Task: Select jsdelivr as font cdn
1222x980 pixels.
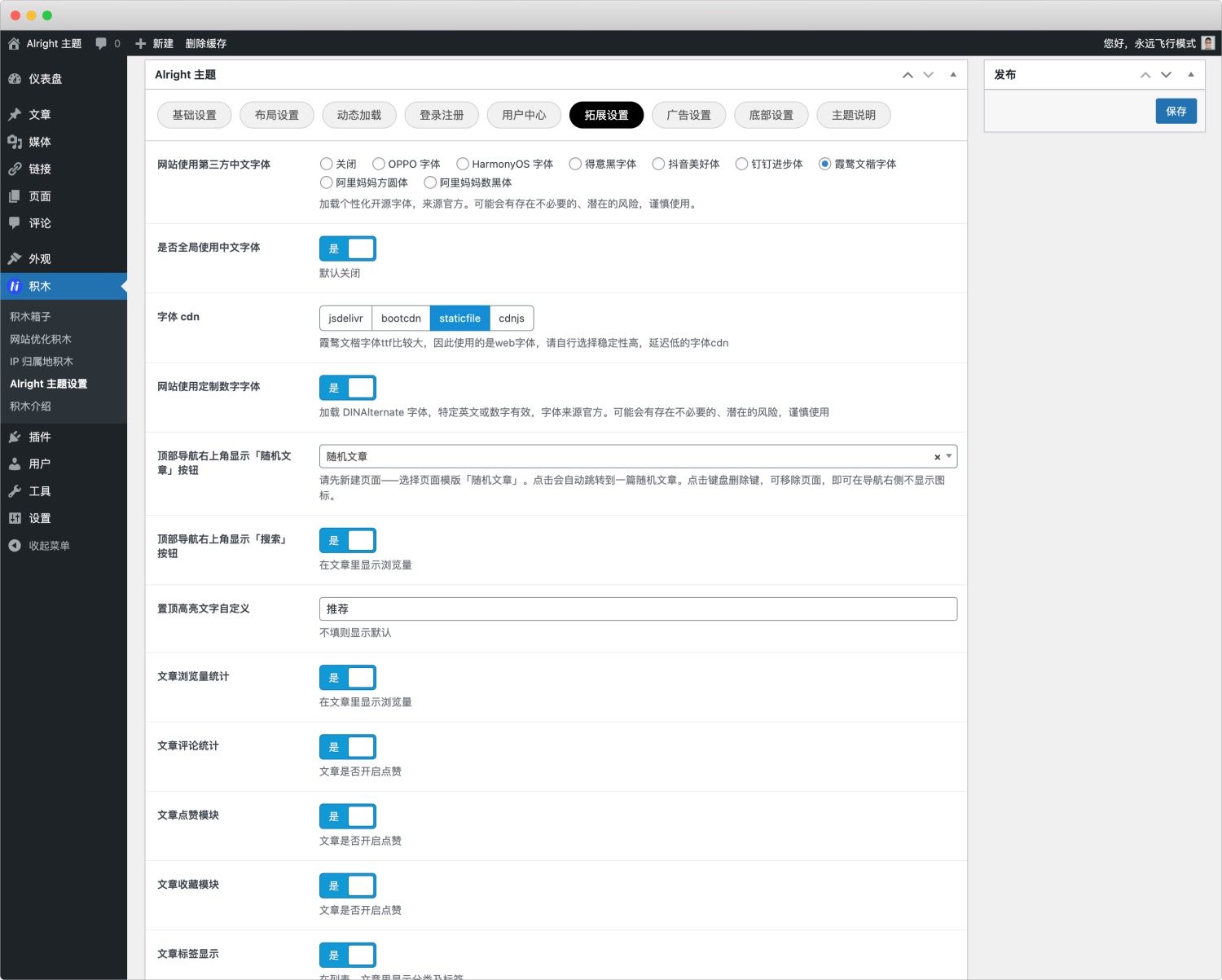Action: pos(345,318)
